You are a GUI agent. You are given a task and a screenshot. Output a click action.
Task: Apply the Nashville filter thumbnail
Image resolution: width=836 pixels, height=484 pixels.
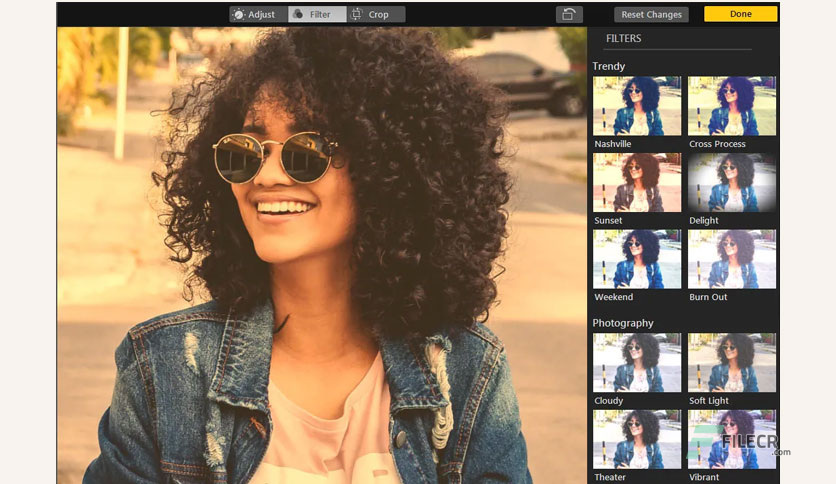637,106
